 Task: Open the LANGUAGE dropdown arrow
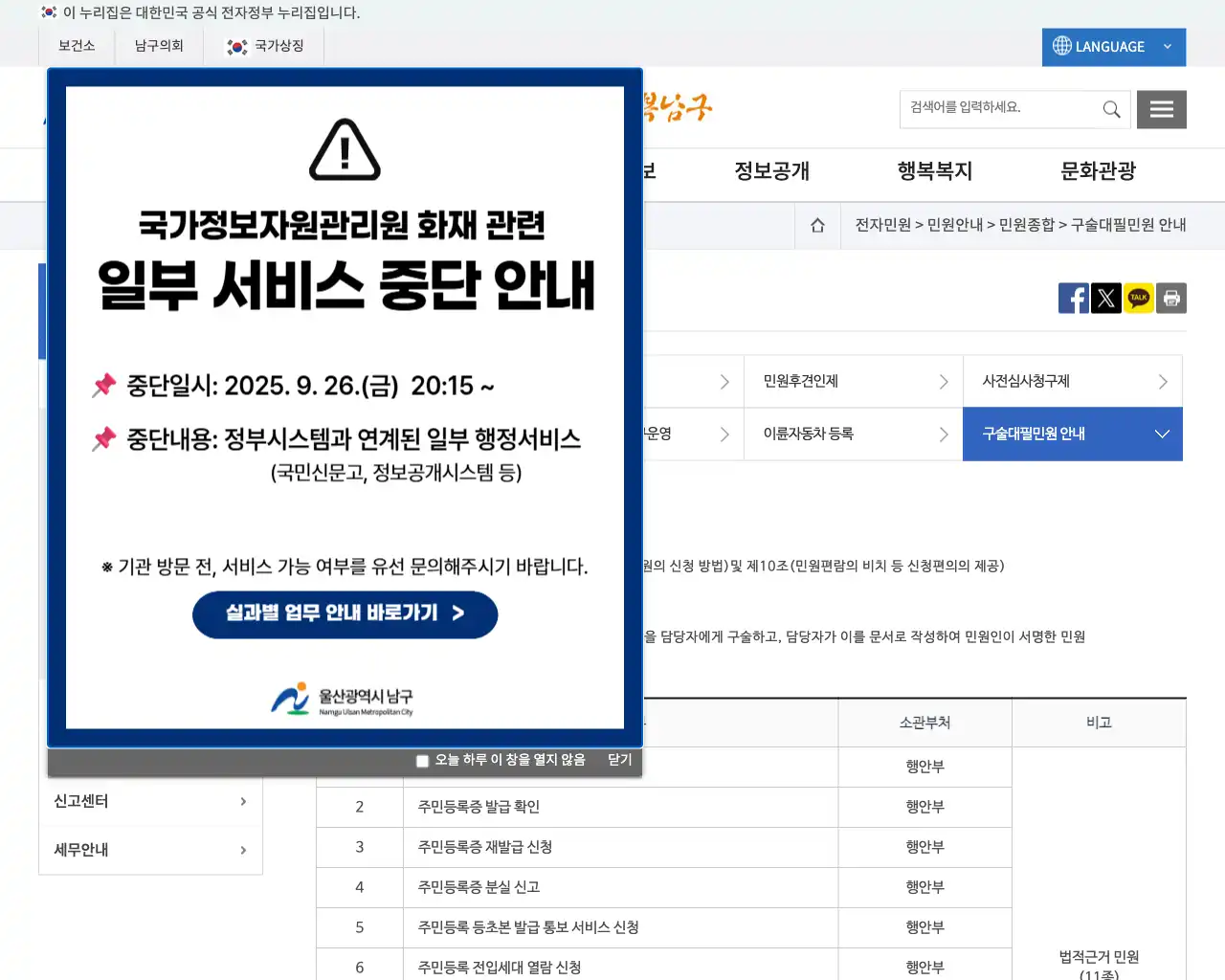click(1168, 46)
